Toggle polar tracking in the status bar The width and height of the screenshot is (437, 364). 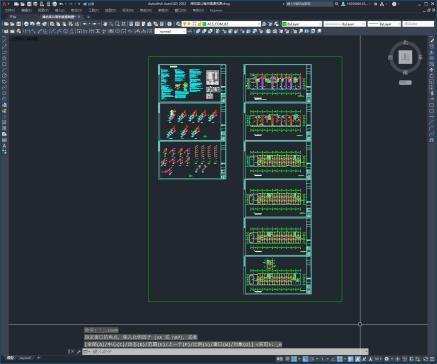(x=312, y=359)
